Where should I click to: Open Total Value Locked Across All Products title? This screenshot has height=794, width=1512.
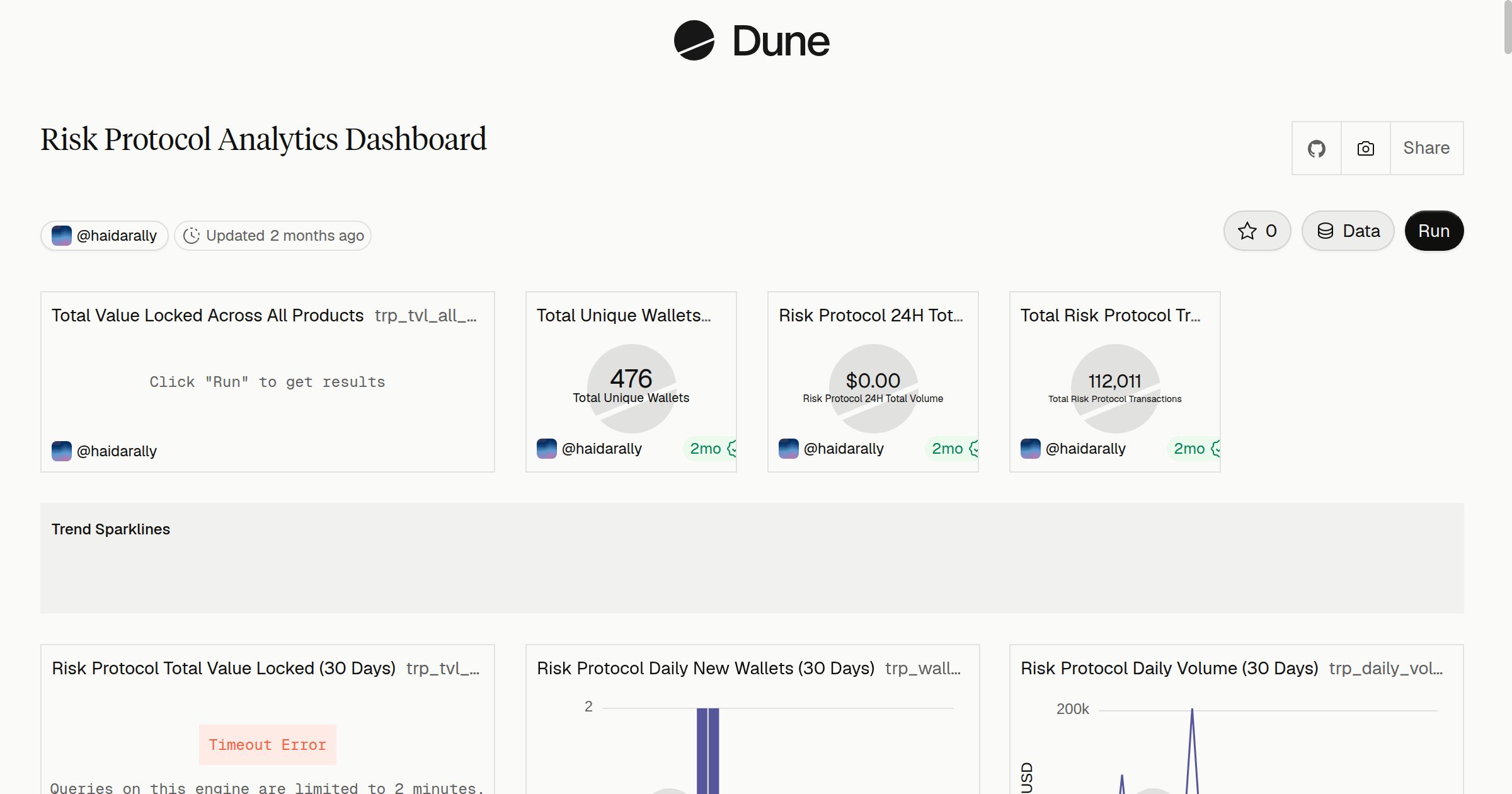tap(207, 315)
